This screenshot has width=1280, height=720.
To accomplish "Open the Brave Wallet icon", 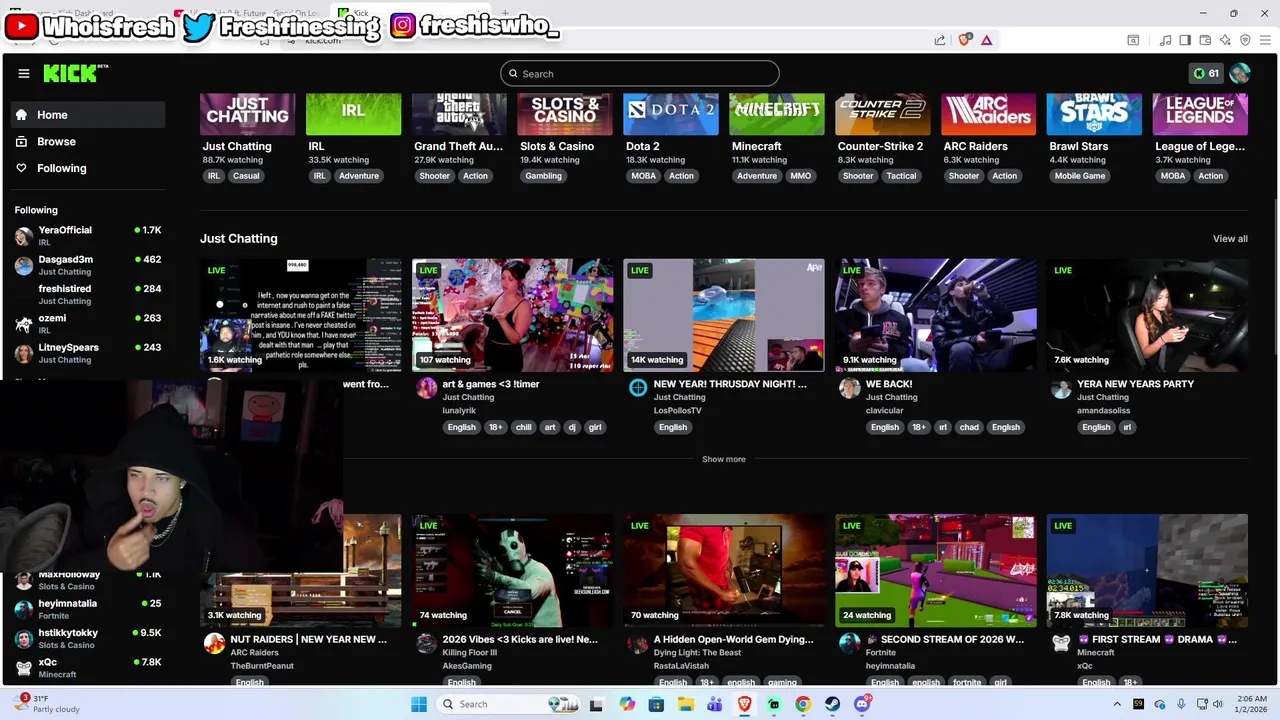I will pyautogui.click(x=1205, y=40).
